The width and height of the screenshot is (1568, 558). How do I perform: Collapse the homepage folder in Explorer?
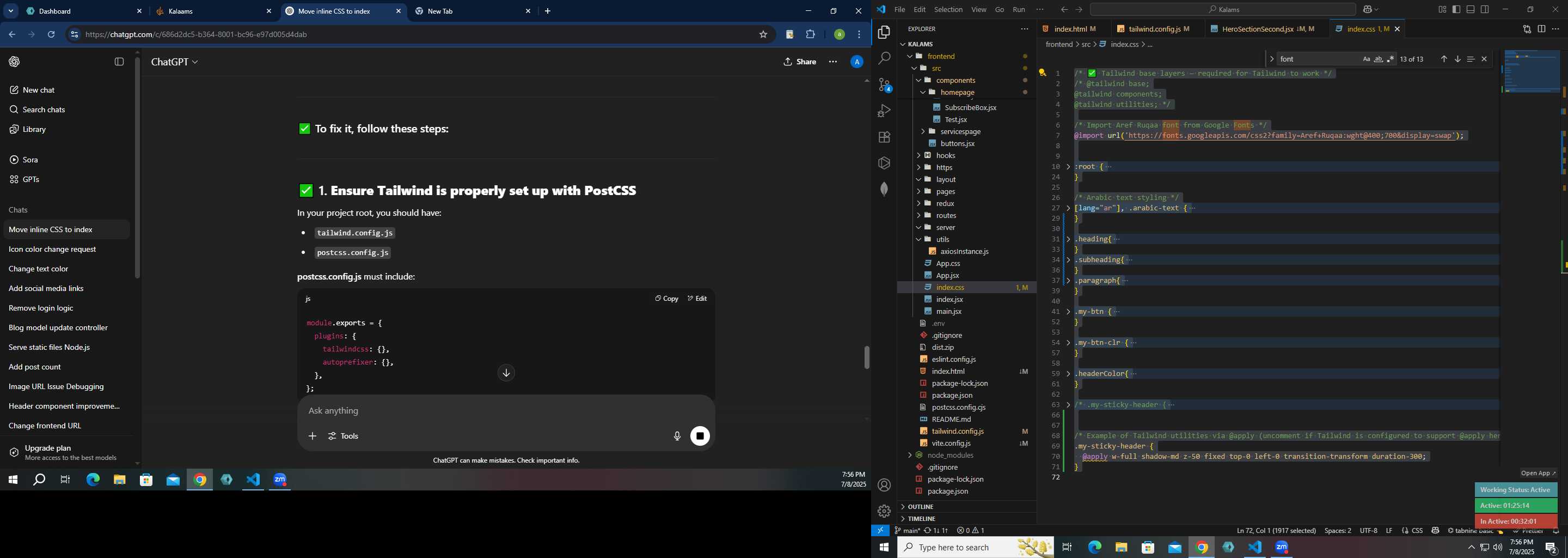[923, 93]
